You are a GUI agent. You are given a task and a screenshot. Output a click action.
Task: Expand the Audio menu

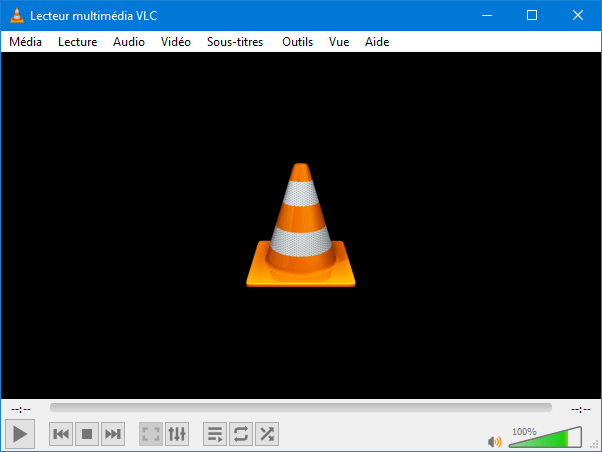pos(129,41)
